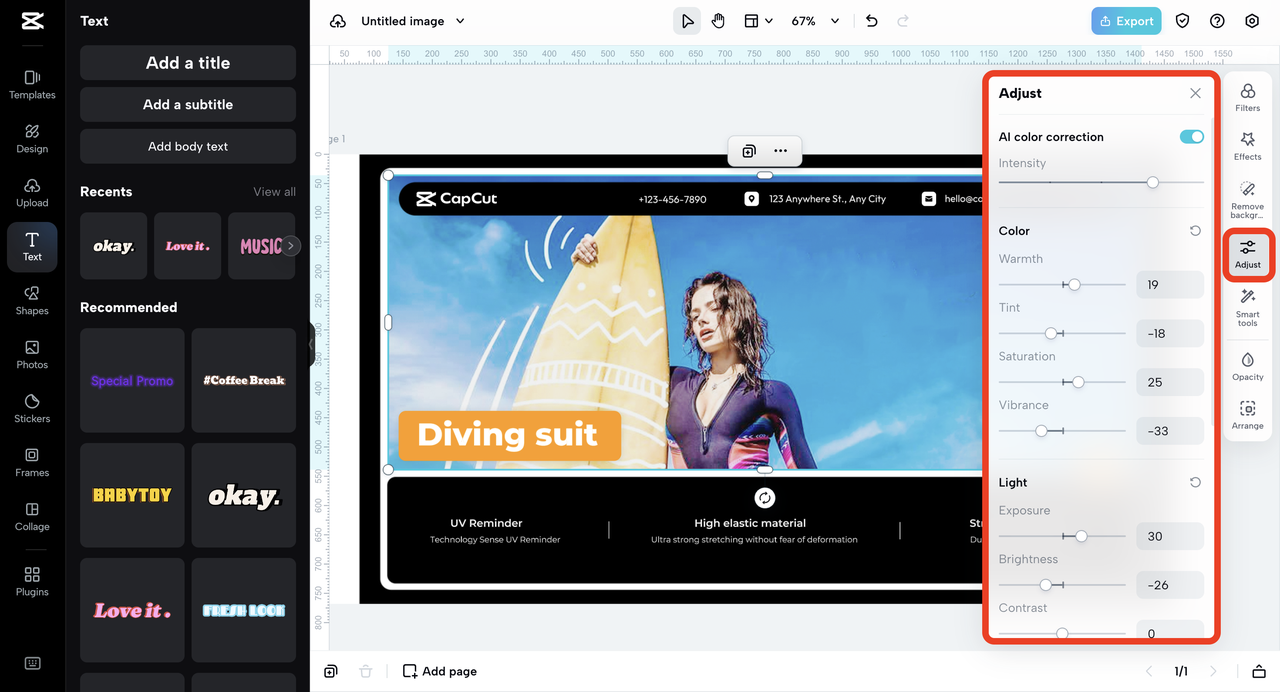This screenshot has width=1280, height=692.
Task: Open the Upload sidebar panel
Action: 32,193
